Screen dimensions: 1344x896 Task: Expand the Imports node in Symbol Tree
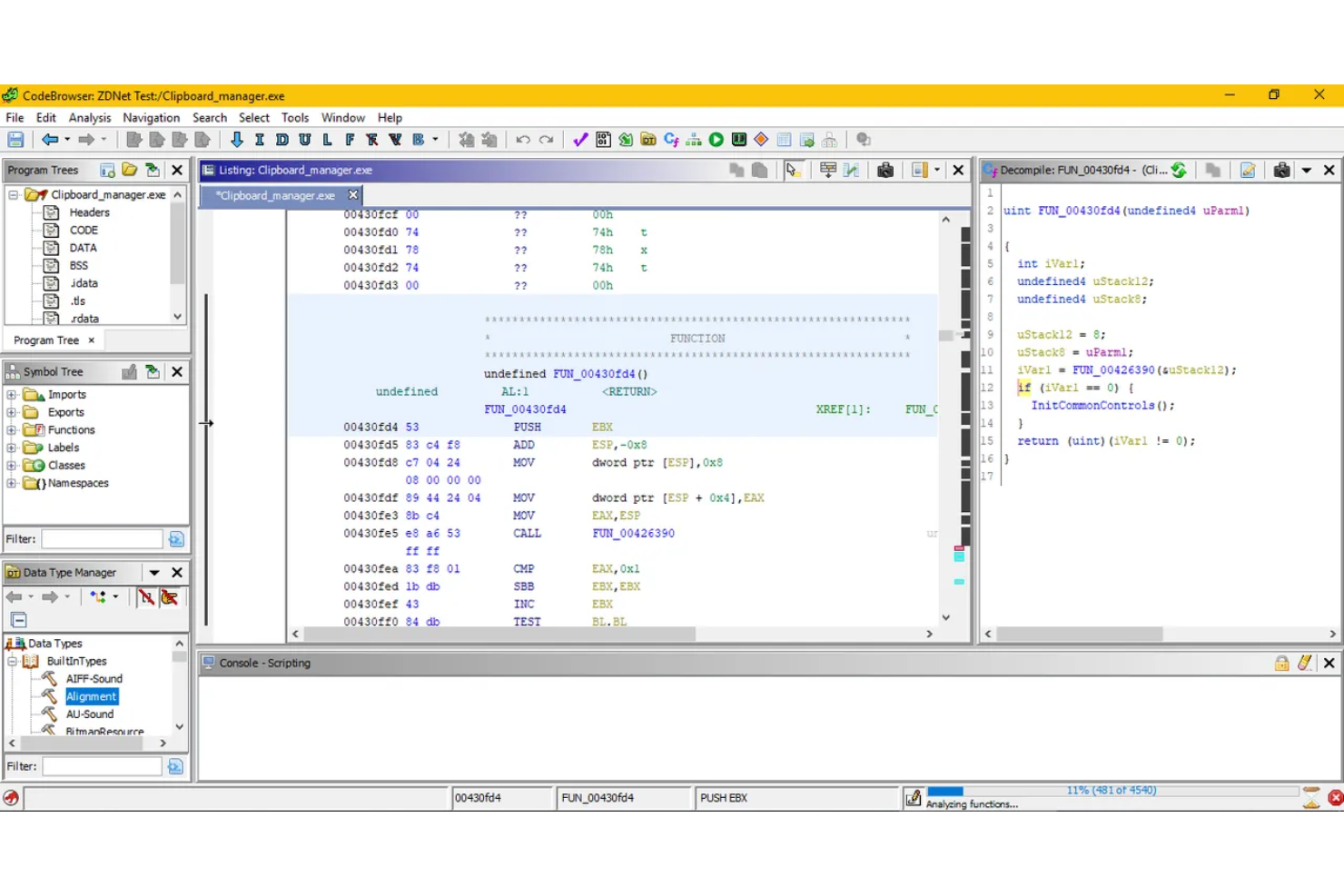[x=11, y=394]
